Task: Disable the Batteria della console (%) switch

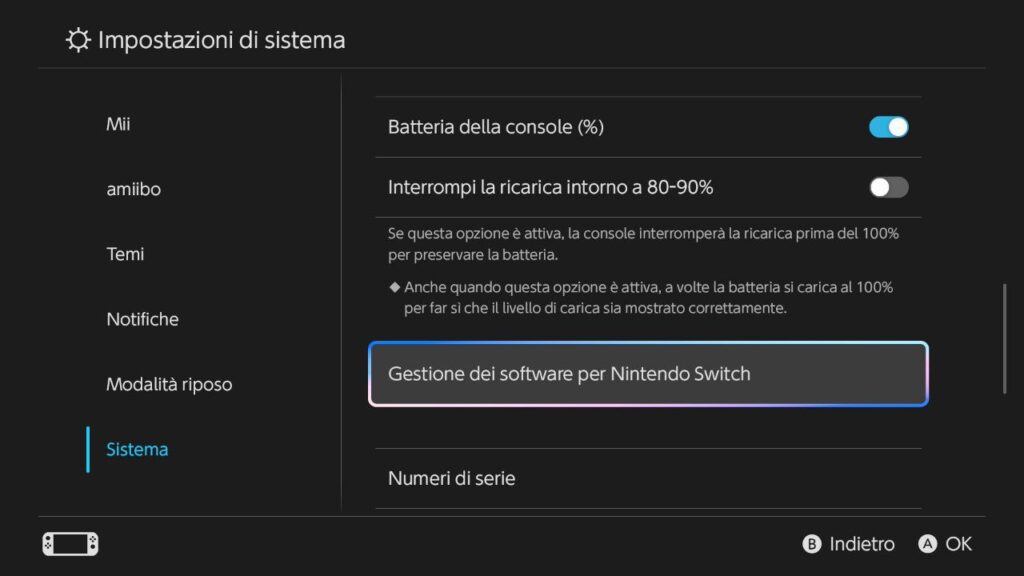Action: (x=888, y=127)
